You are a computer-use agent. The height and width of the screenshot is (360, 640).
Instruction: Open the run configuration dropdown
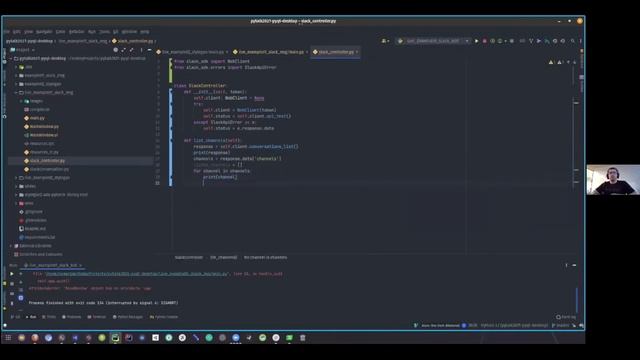click(x=433, y=41)
